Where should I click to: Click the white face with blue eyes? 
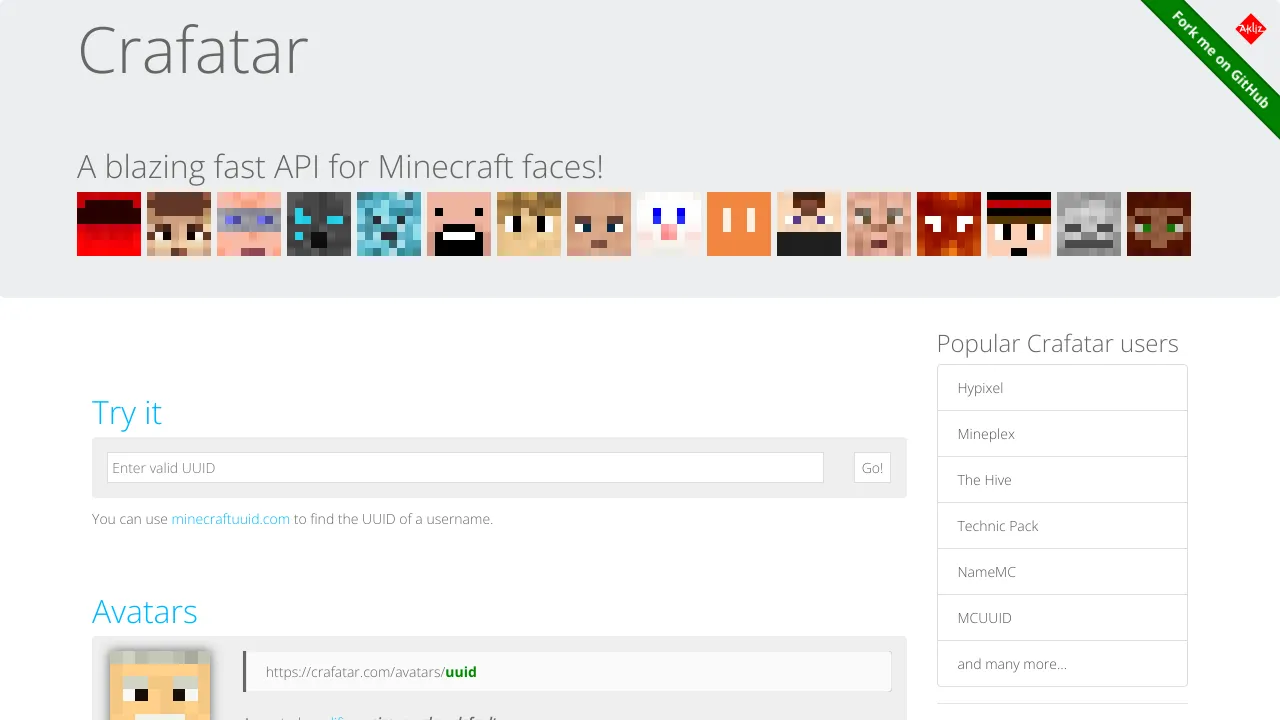pos(669,224)
